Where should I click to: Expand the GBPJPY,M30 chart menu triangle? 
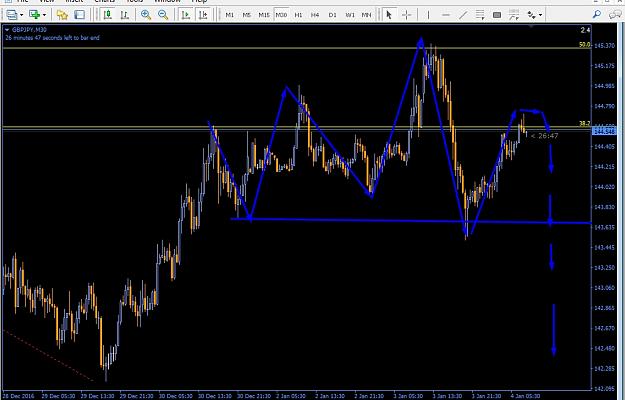coord(7,30)
